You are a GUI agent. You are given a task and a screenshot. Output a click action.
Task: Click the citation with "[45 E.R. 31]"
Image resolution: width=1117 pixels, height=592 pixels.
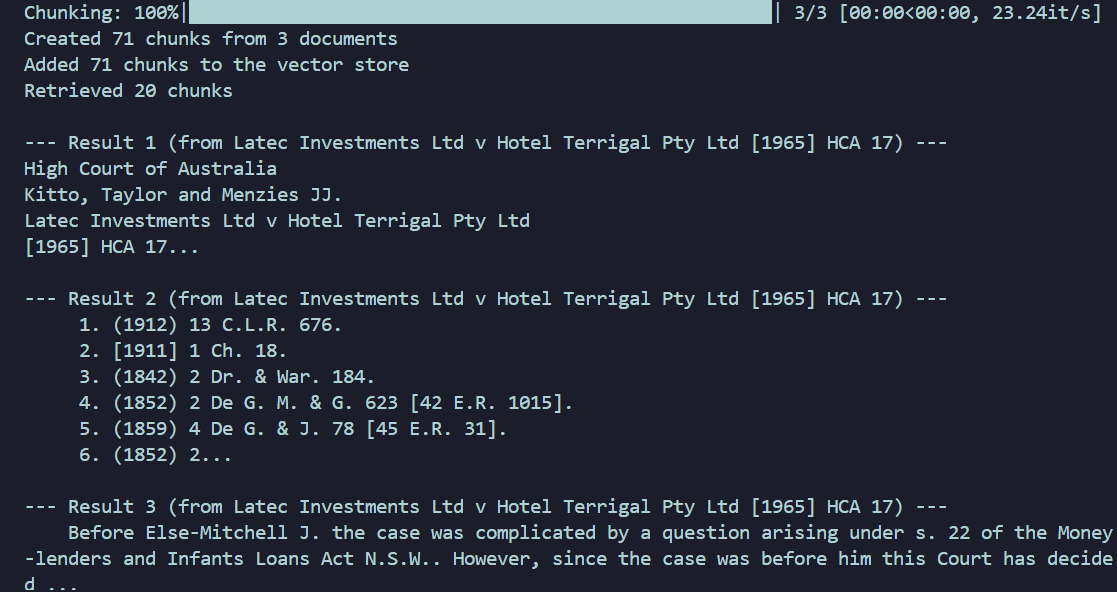point(309,429)
